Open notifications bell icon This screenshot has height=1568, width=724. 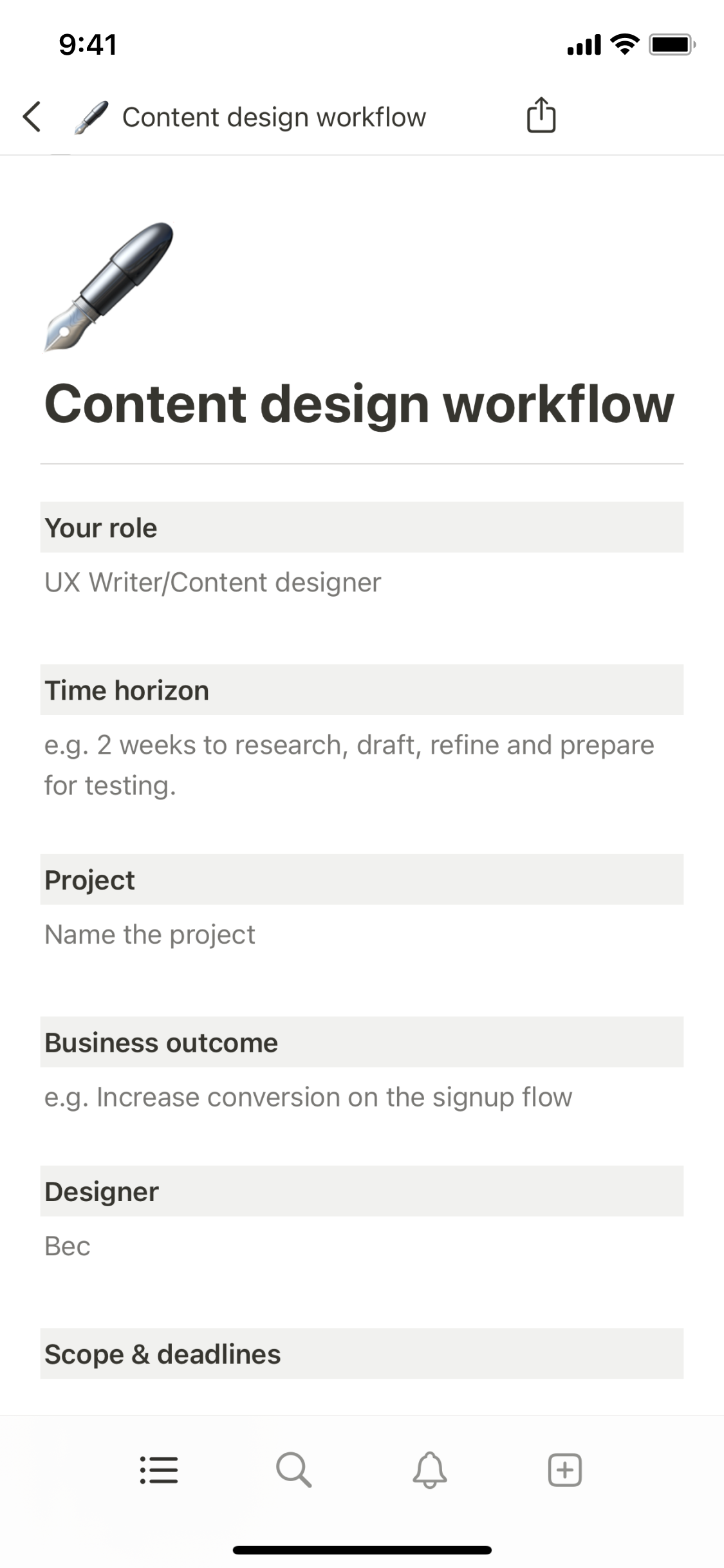pyautogui.click(x=430, y=1470)
